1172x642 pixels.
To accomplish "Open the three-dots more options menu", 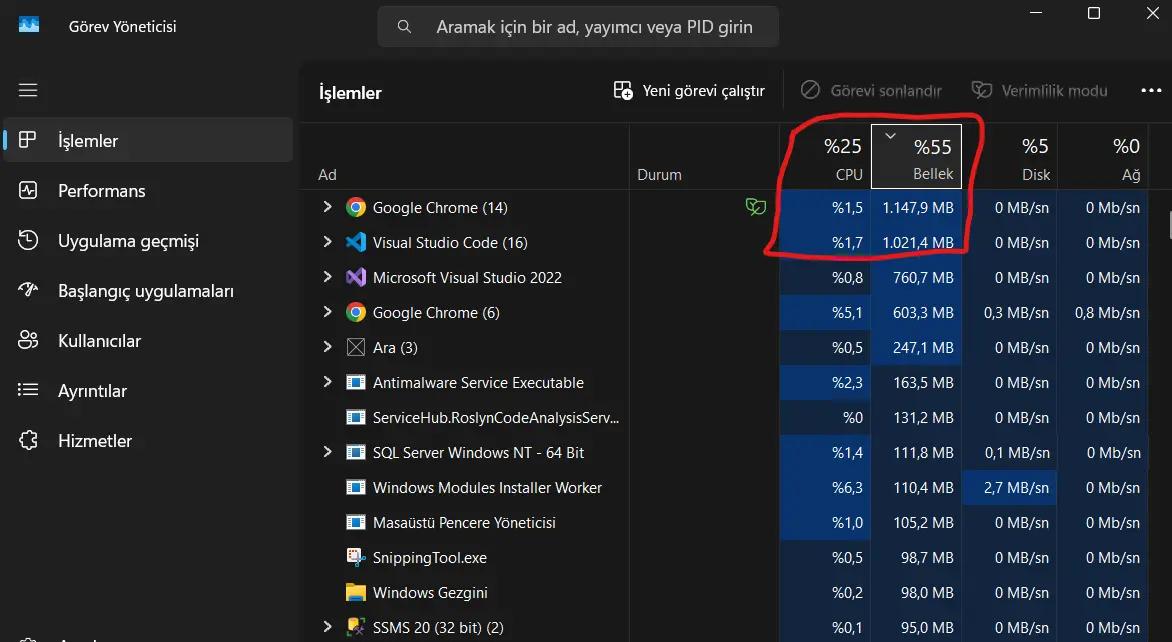I will (1151, 90).
